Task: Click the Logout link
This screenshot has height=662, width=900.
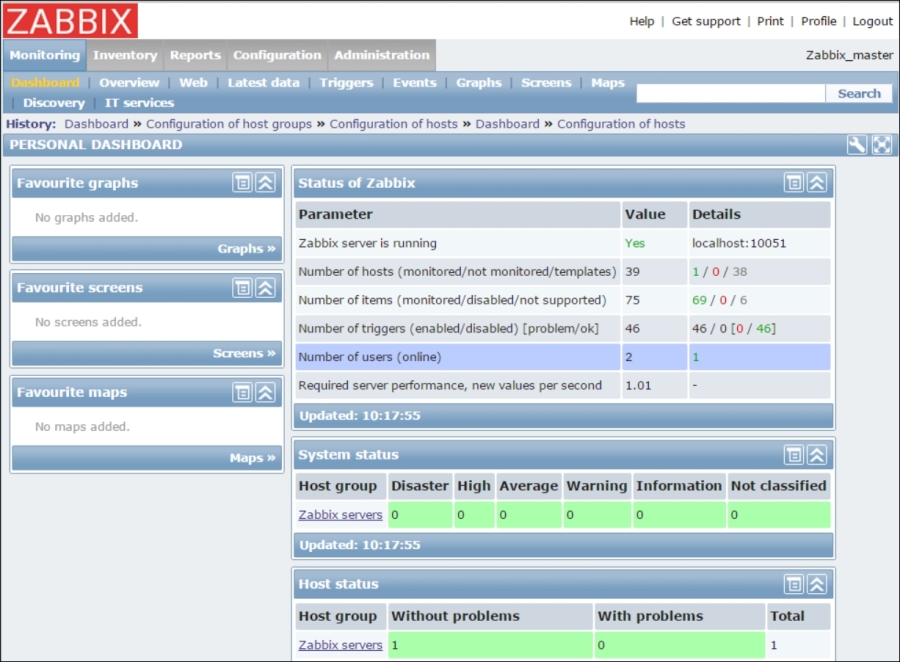Action: [x=872, y=21]
